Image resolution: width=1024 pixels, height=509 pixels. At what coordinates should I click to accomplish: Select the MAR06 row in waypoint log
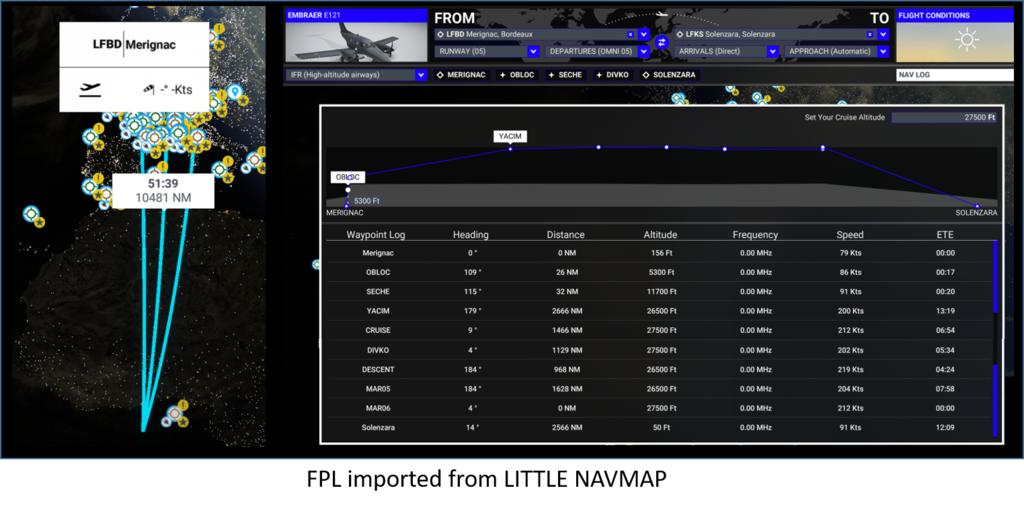pyautogui.click(x=660, y=408)
